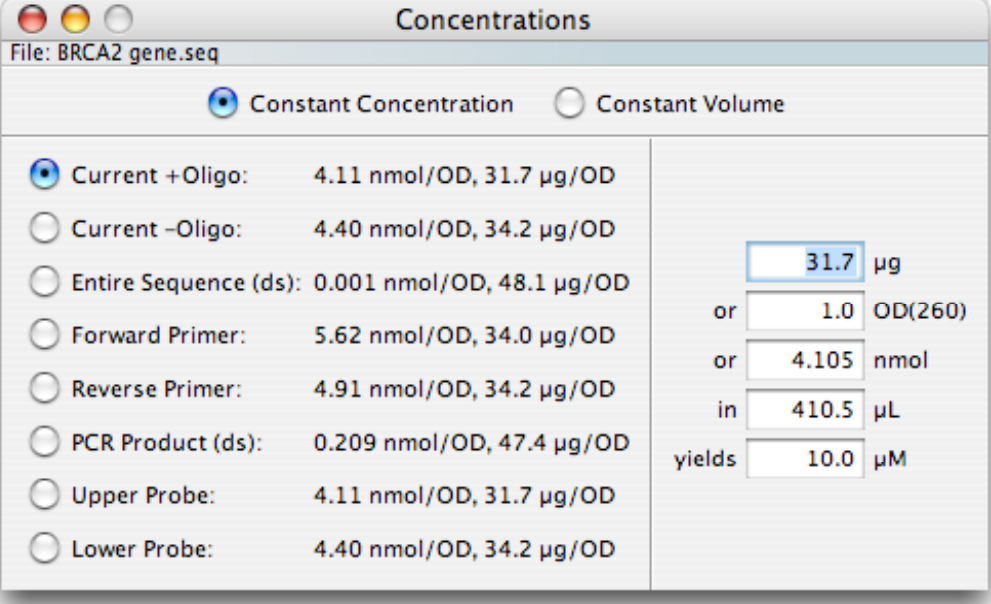Select the Forward Primer option
991x604 pixels.
pyautogui.click(x=45, y=335)
